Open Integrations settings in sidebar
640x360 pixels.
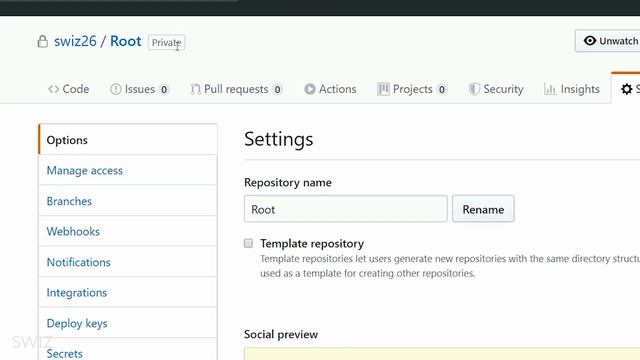point(128,293)
